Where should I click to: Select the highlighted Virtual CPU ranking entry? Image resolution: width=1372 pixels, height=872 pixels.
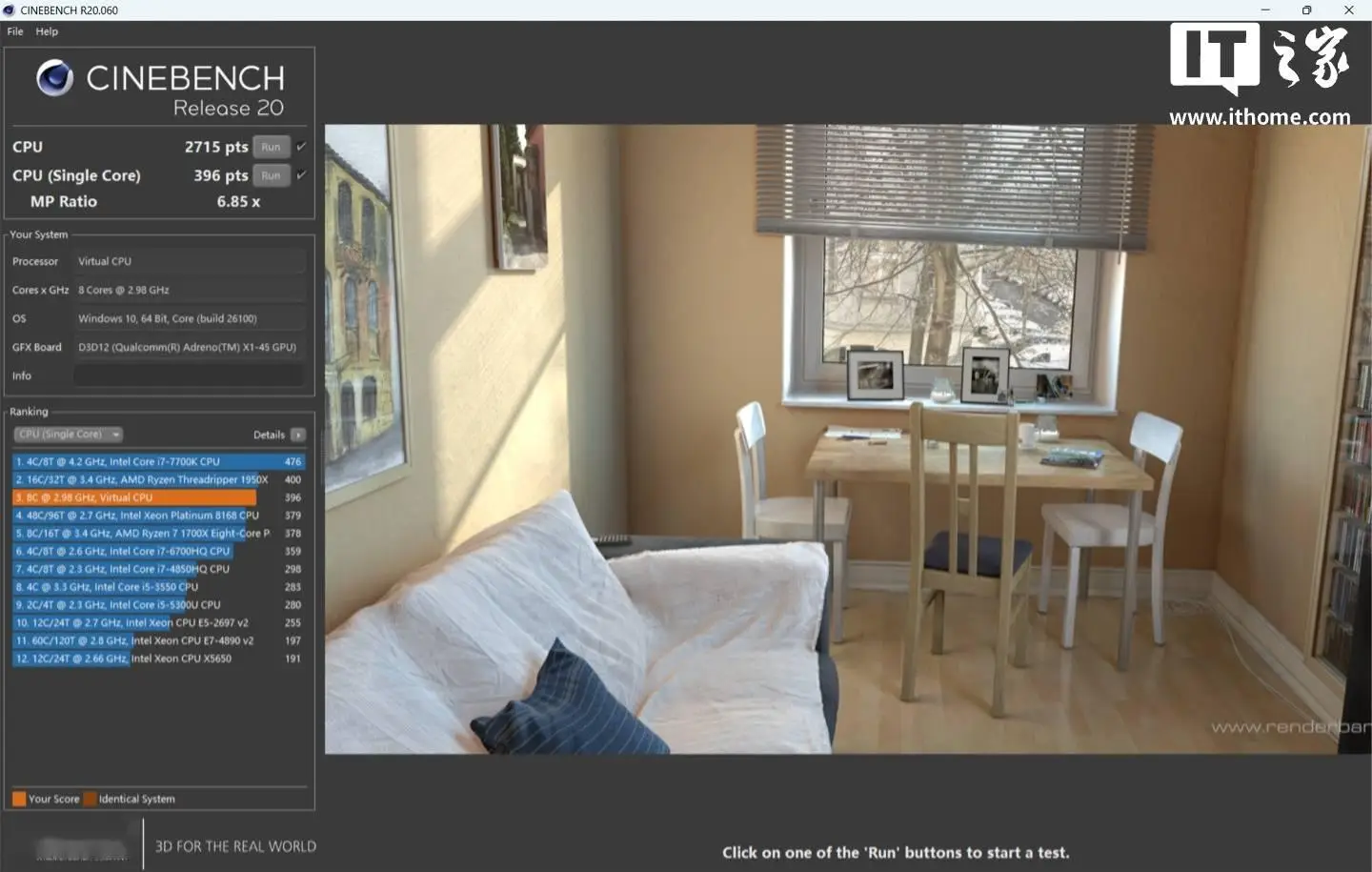tap(158, 497)
